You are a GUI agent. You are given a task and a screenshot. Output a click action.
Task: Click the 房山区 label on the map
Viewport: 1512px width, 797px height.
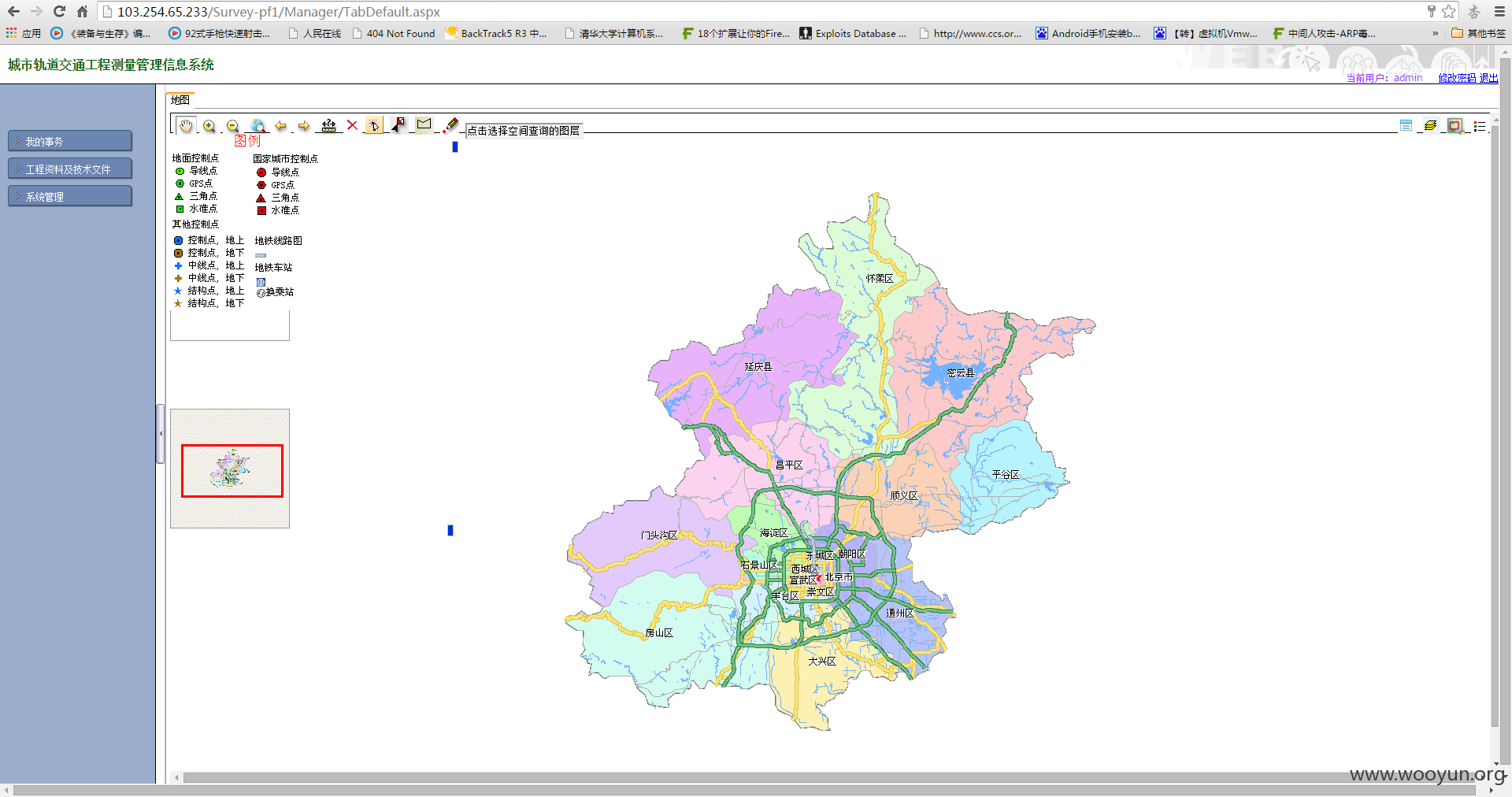click(659, 633)
